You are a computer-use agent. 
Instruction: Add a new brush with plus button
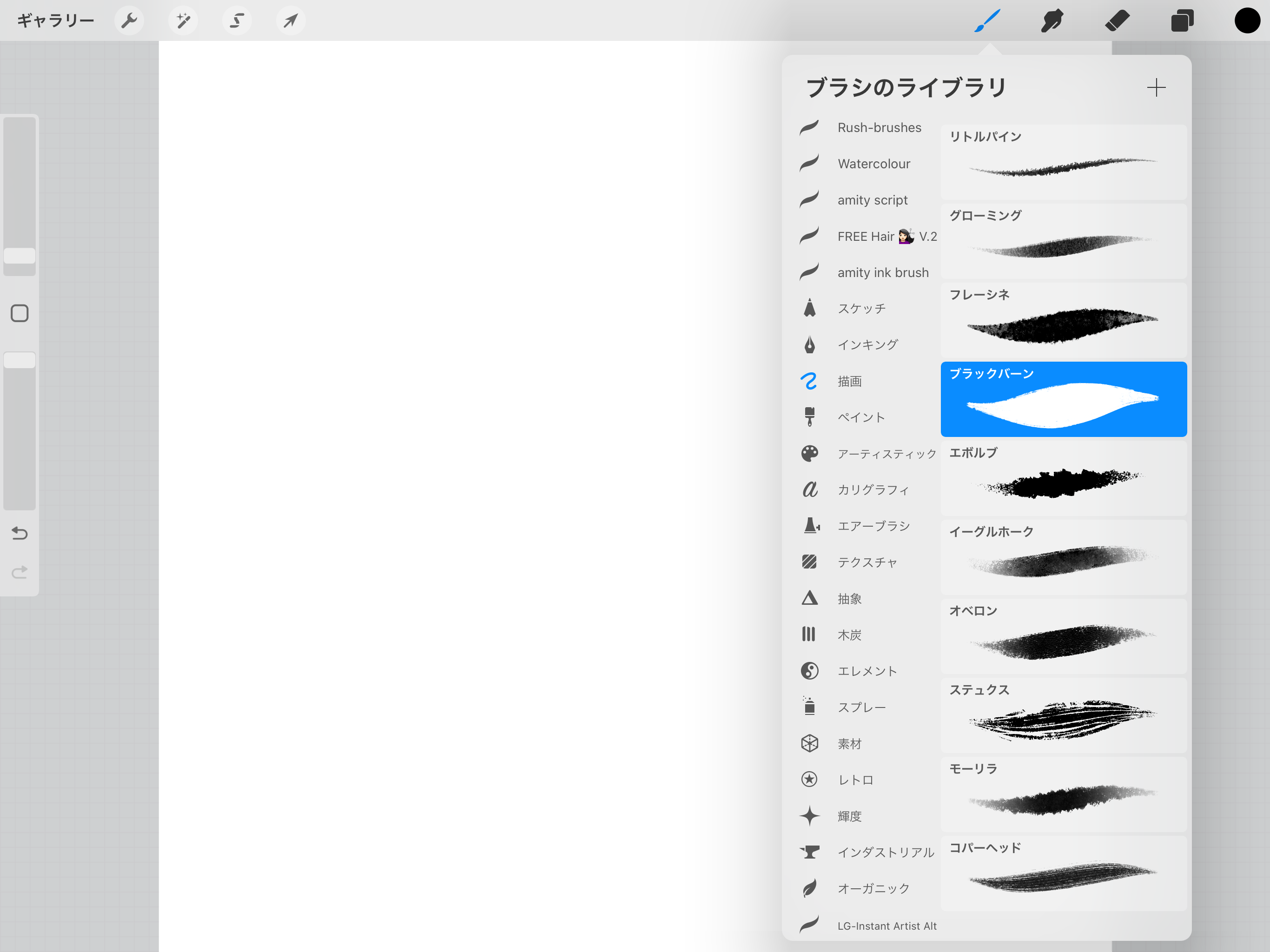tap(1156, 88)
